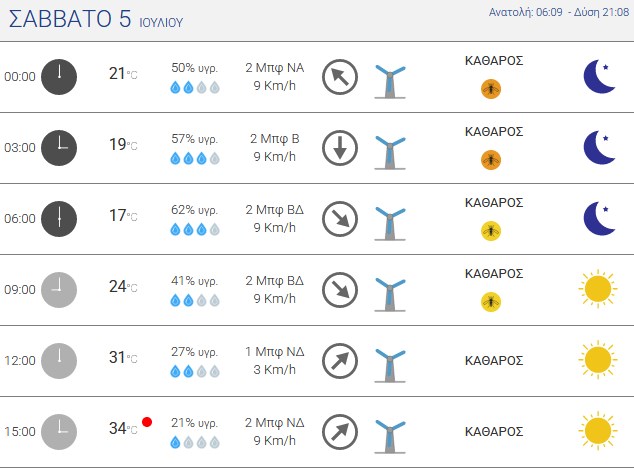
Task: Click the wind turbine icon at 06:00
Action: (390, 224)
